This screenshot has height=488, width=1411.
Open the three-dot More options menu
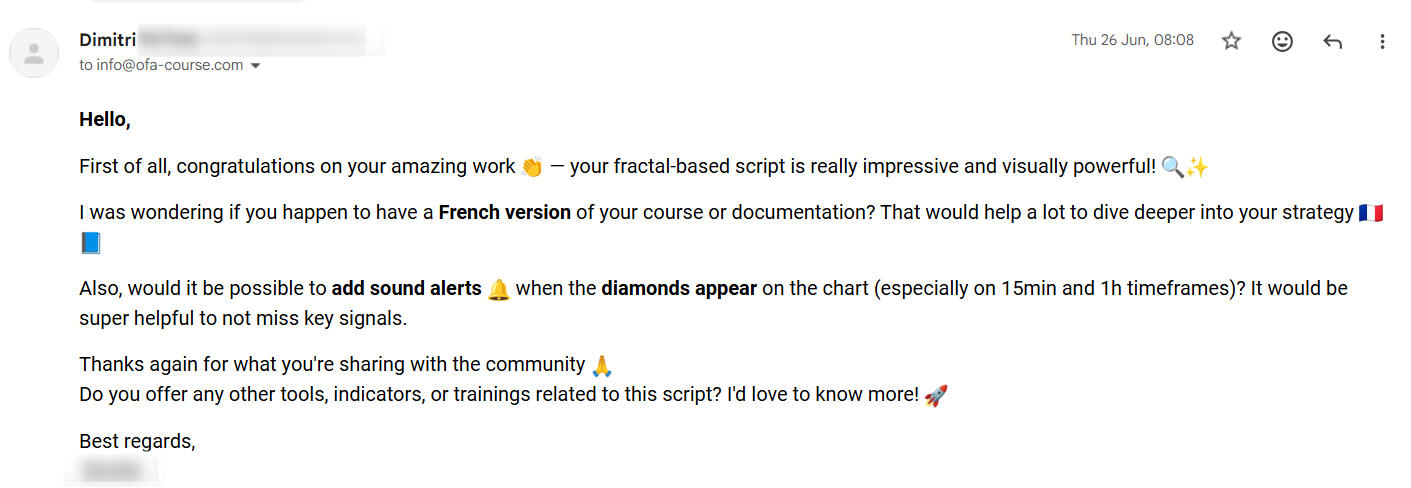pos(1382,41)
